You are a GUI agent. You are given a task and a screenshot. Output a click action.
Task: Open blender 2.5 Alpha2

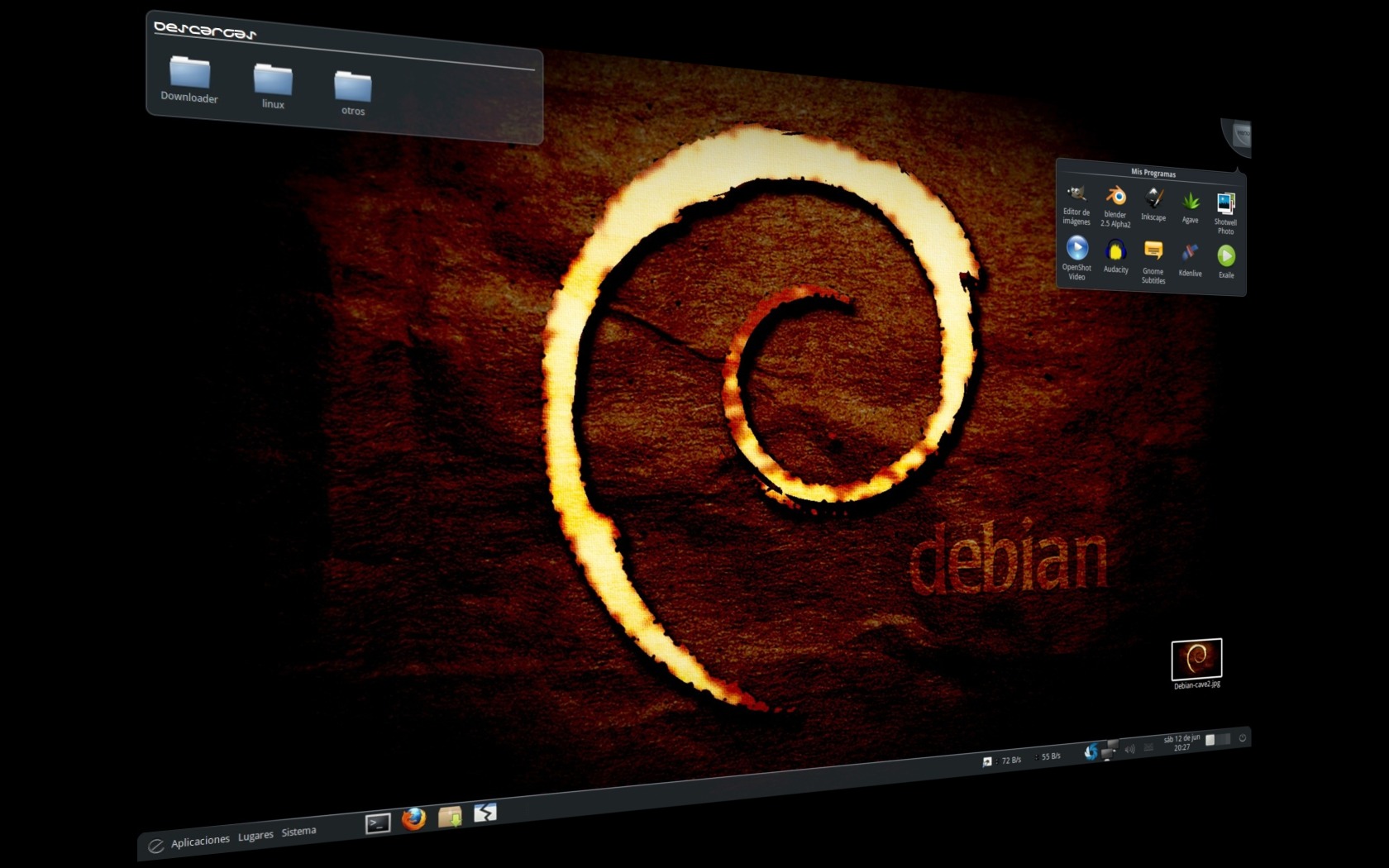[x=1115, y=207]
